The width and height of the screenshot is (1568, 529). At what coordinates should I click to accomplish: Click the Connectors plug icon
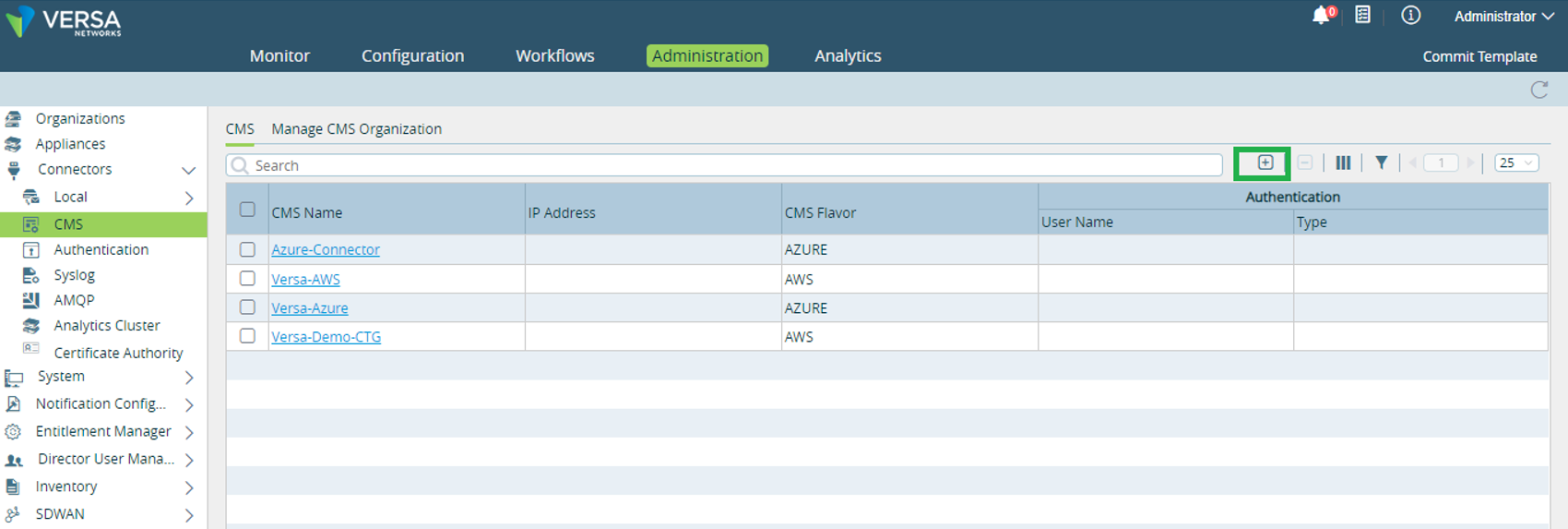pos(13,170)
